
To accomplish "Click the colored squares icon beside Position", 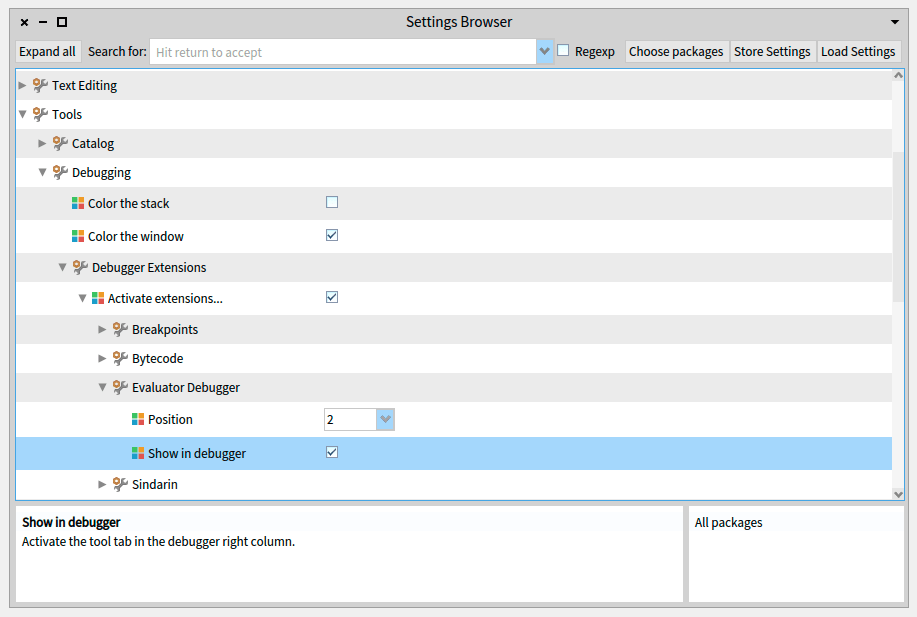I will [138, 420].
